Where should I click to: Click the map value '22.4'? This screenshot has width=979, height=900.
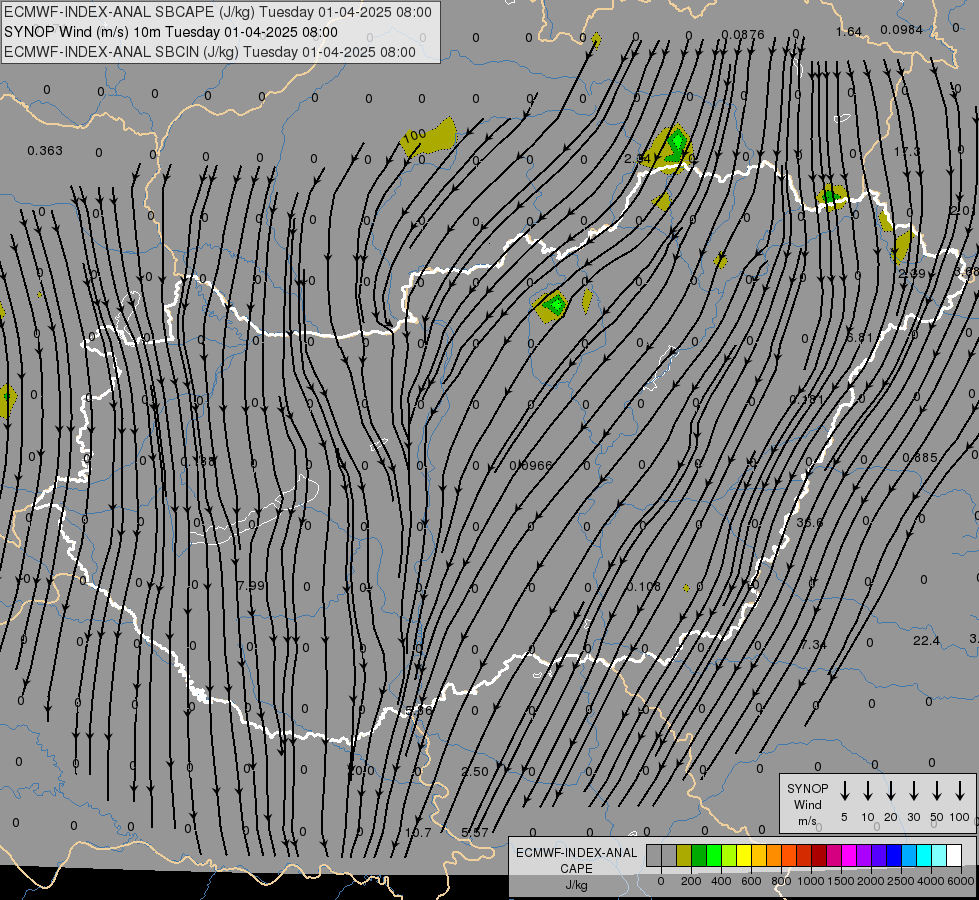[x=926, y=641]
